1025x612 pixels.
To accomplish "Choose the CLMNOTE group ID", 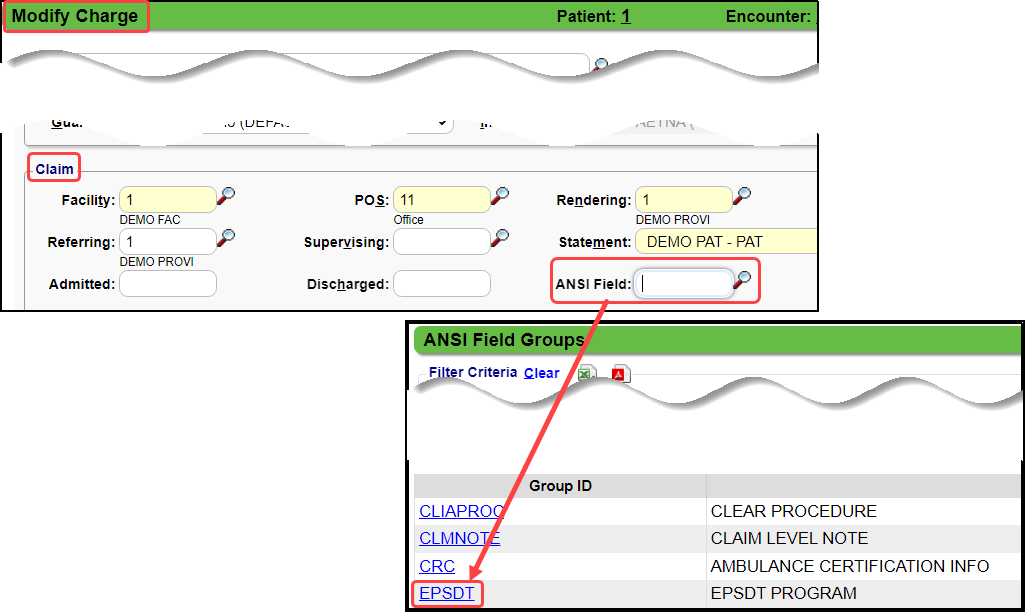I will pos(460,538).
